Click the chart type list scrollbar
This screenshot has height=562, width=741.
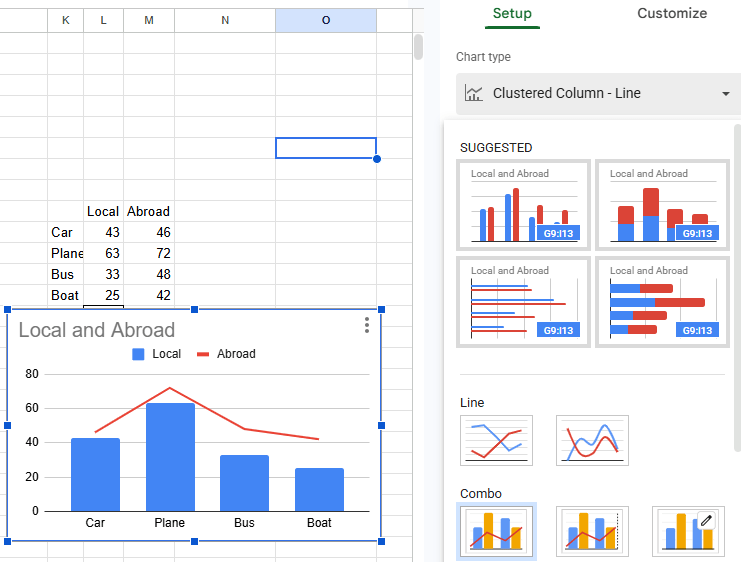tap(737, 288)
